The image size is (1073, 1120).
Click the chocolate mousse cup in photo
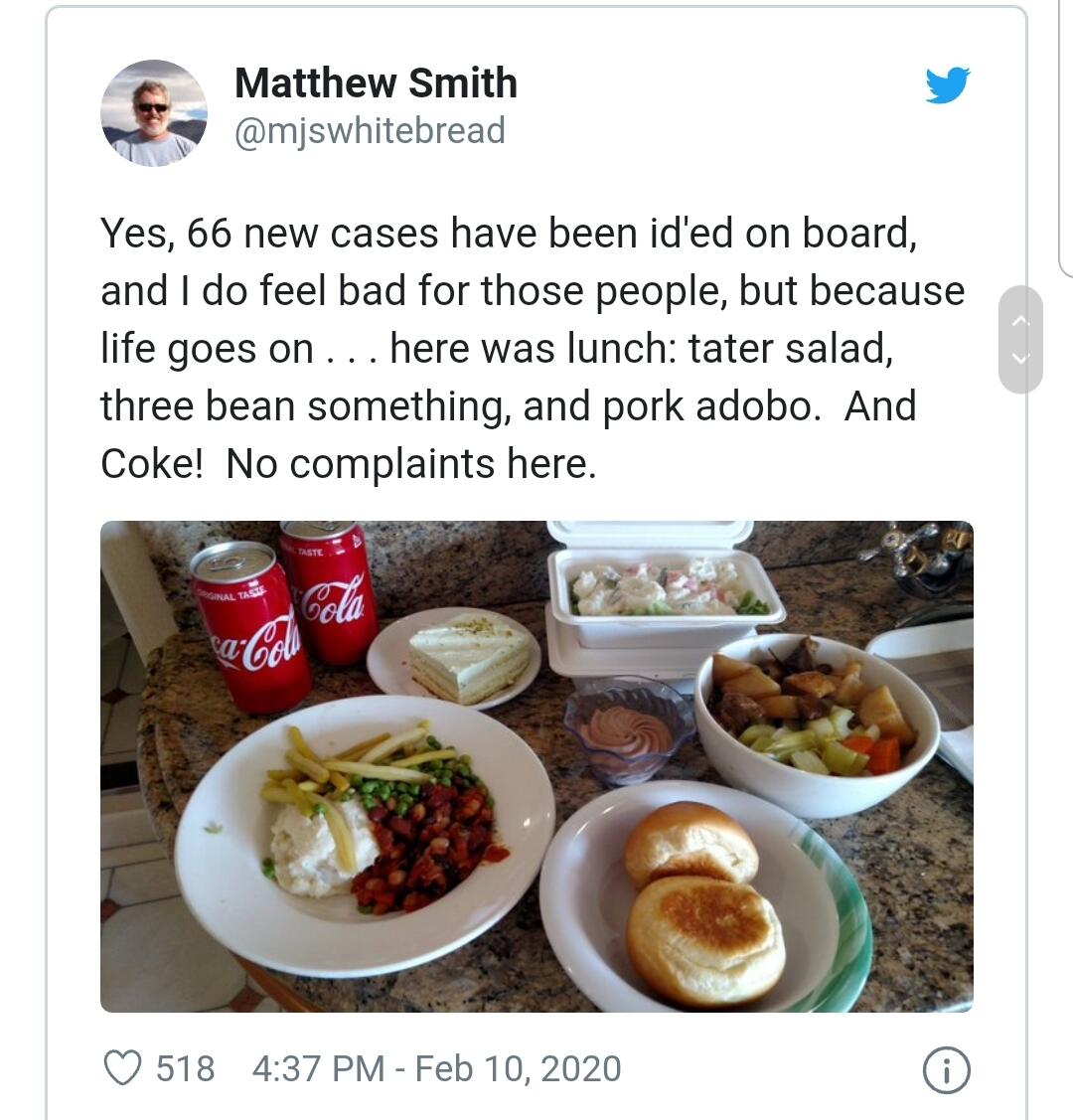coord(628,730)
